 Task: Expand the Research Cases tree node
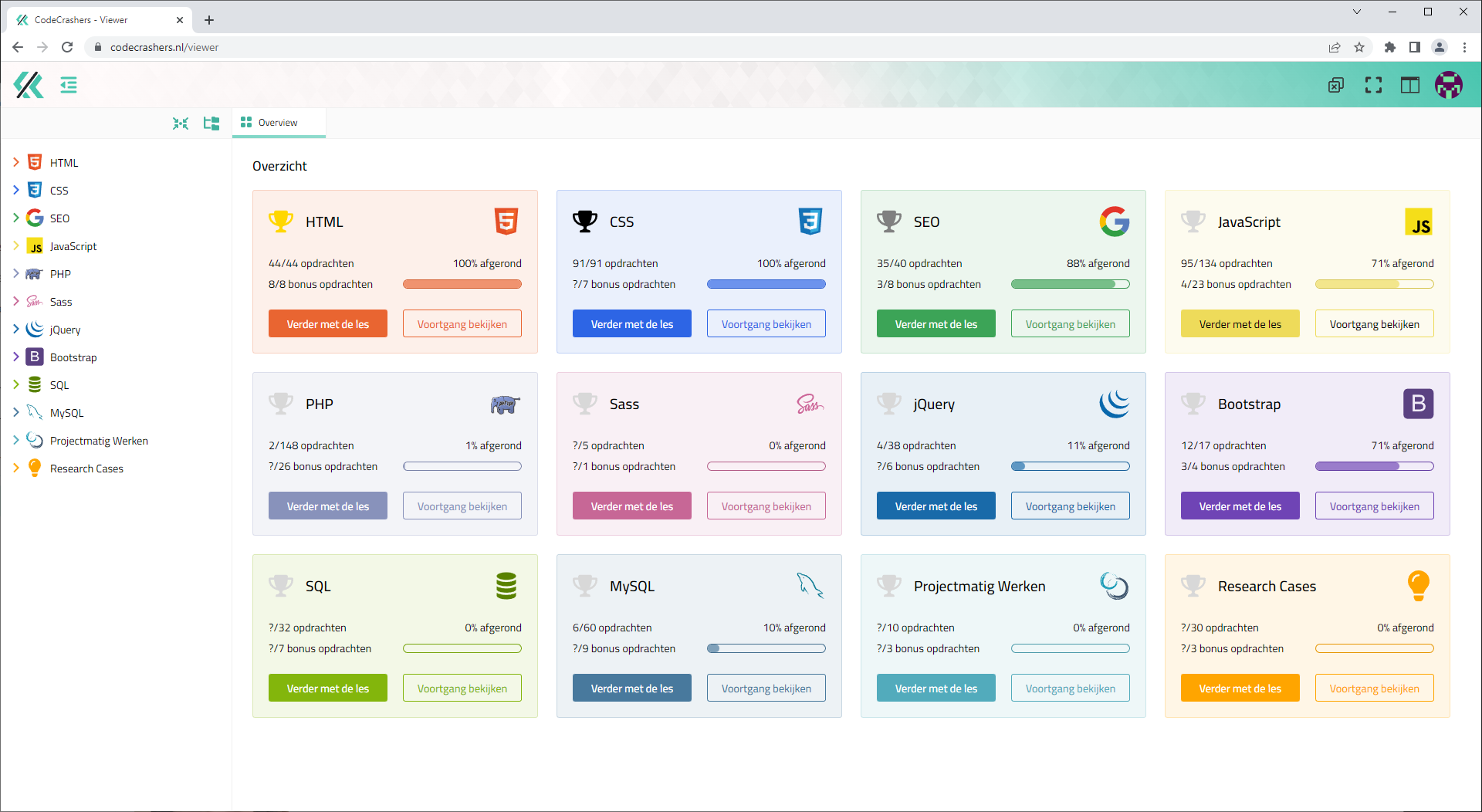tap(16, 468)
